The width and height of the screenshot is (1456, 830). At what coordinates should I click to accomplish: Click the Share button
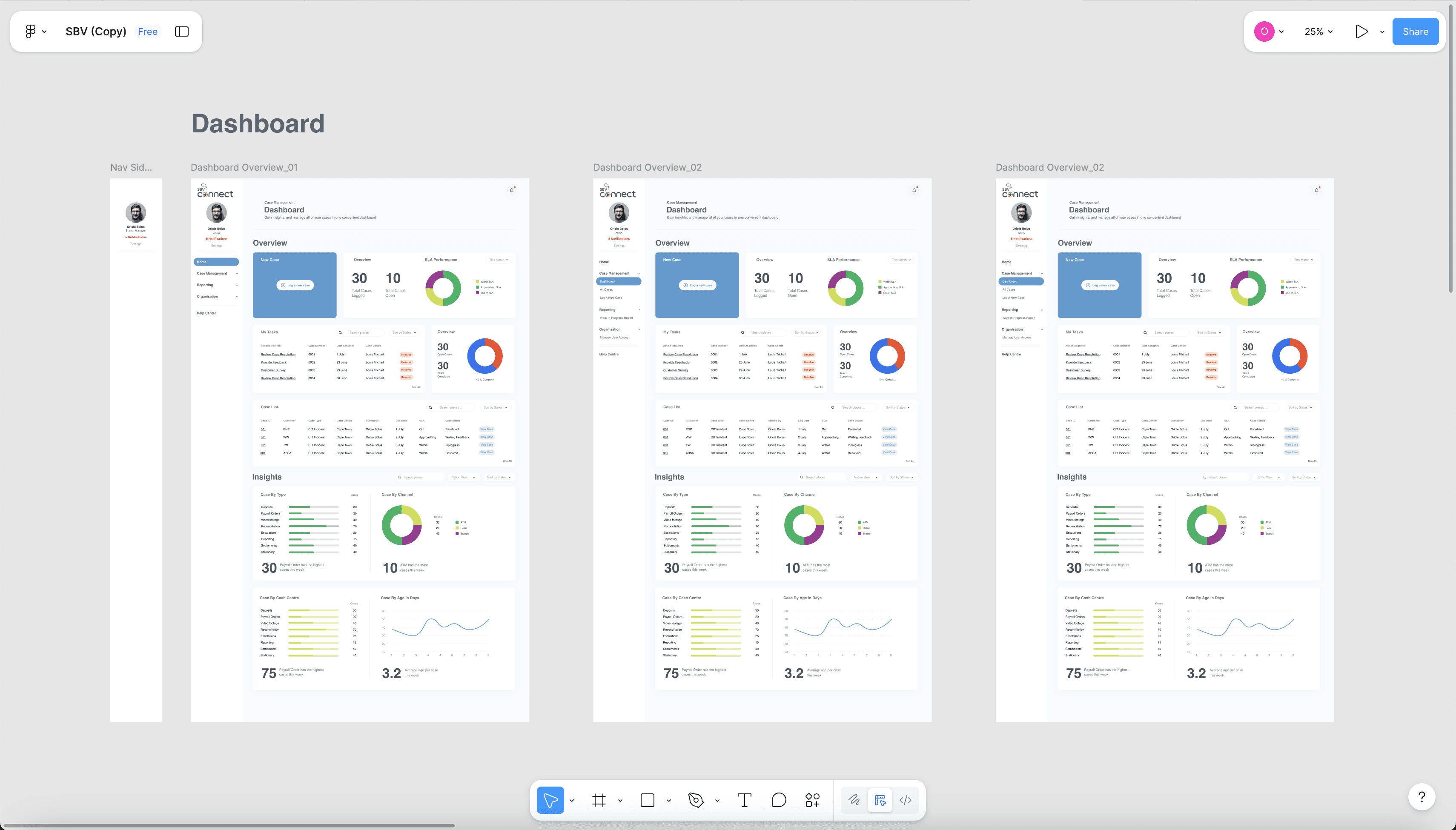click(1415, 31)
